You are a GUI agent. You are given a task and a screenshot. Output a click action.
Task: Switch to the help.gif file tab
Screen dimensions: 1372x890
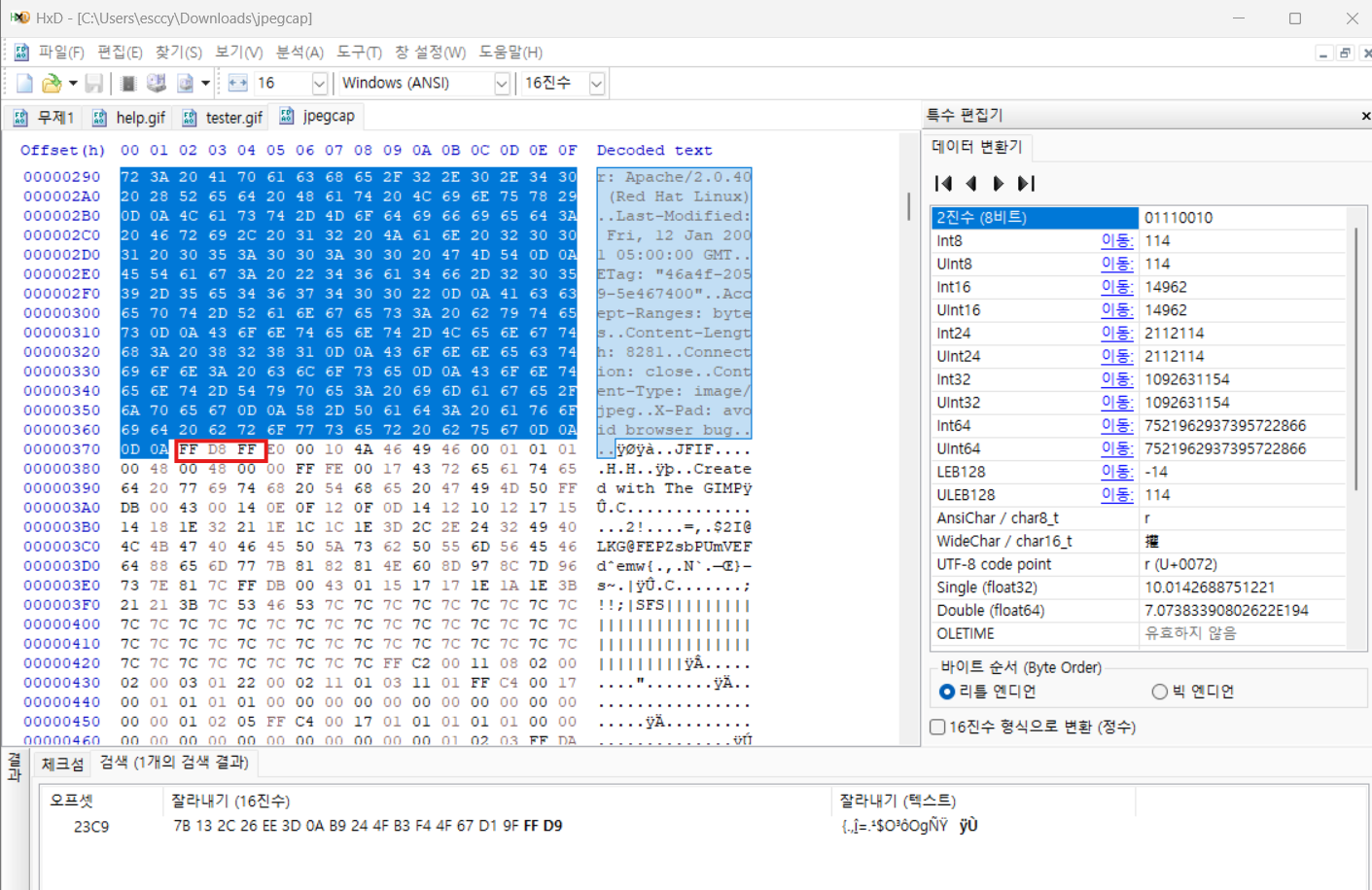pyautogui.click(x=129, y=118)
